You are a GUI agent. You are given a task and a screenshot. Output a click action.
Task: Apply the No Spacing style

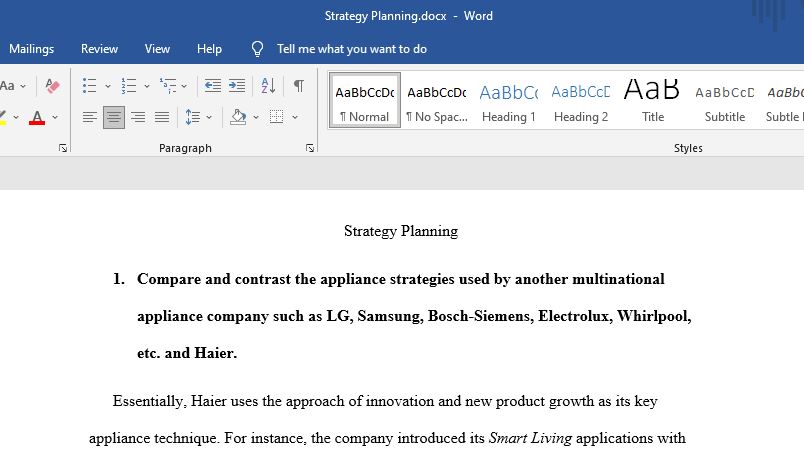437,101
